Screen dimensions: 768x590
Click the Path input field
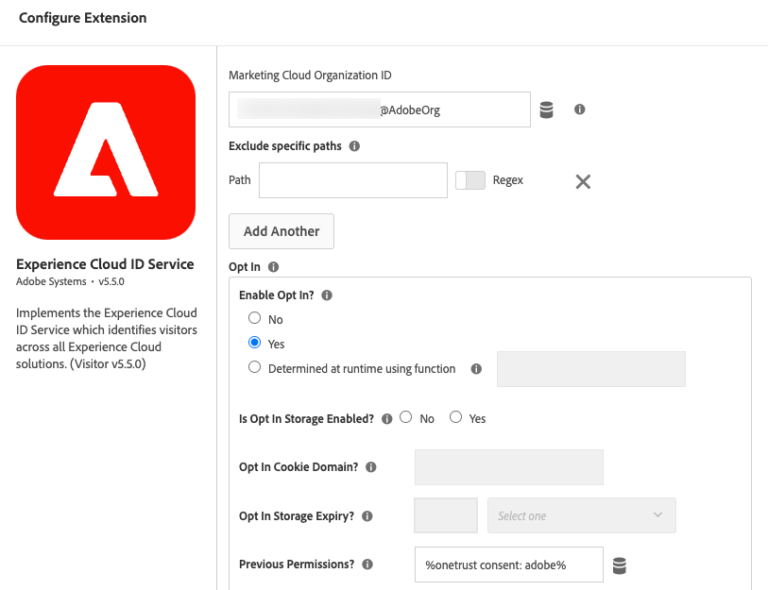click(353, 180)
